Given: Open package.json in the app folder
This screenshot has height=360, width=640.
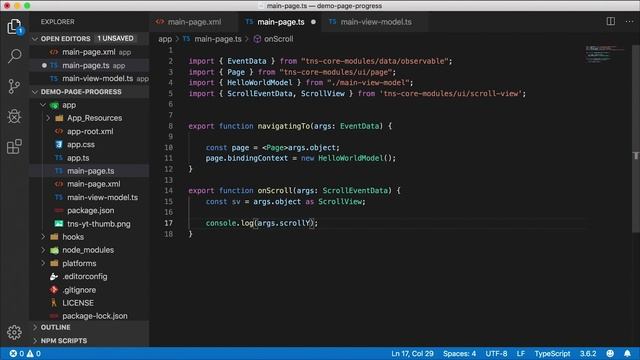Looking at the screenshot, I should (x=90, y=211).
